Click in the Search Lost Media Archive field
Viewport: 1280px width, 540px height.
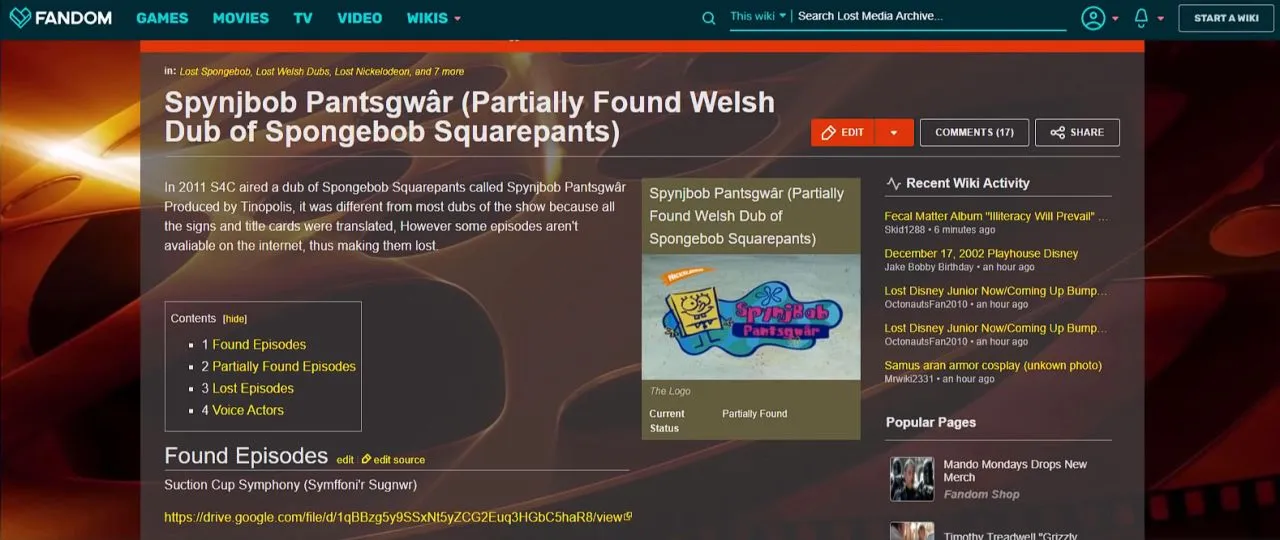point(930,16)
